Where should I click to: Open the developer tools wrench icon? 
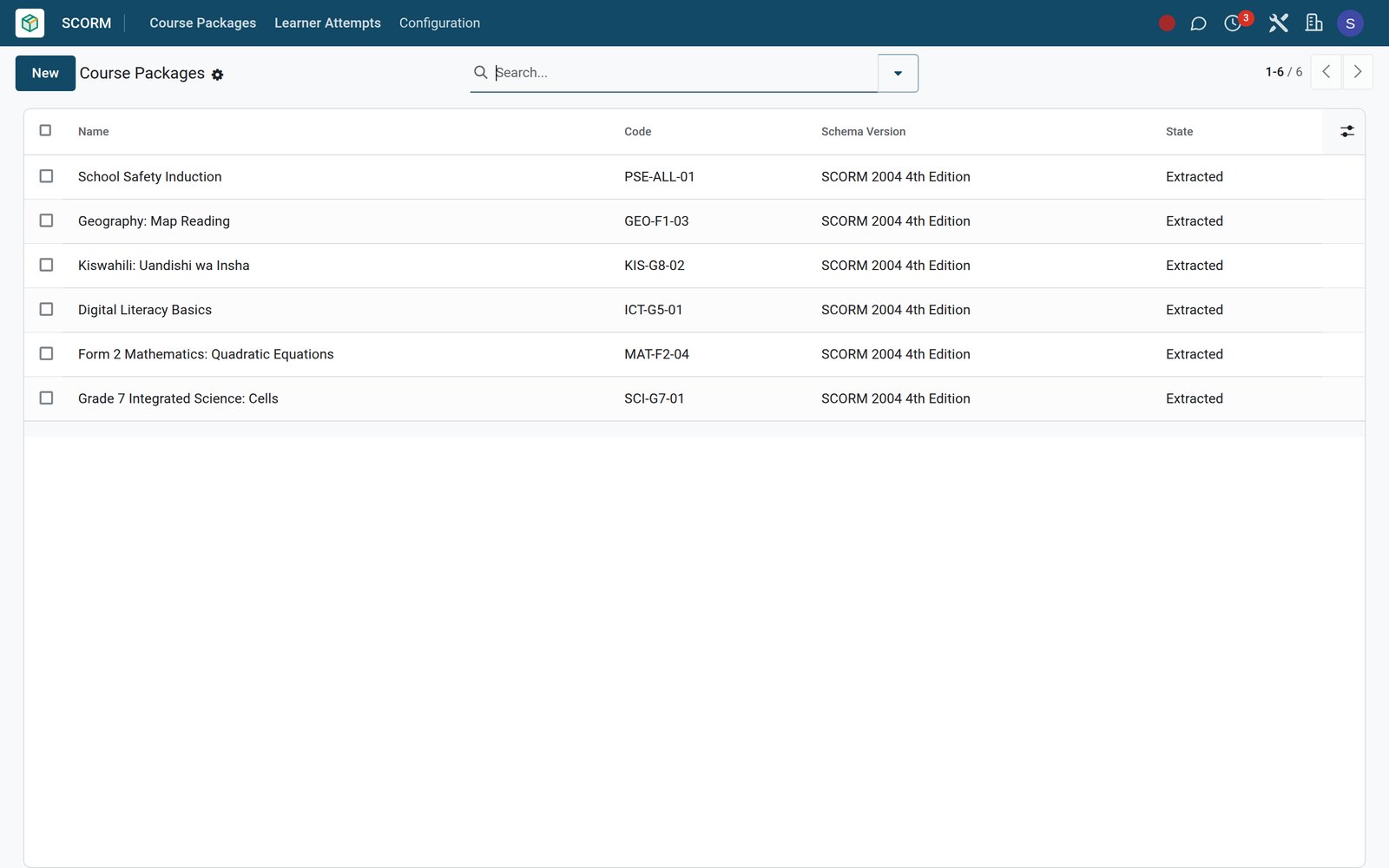1278,23
